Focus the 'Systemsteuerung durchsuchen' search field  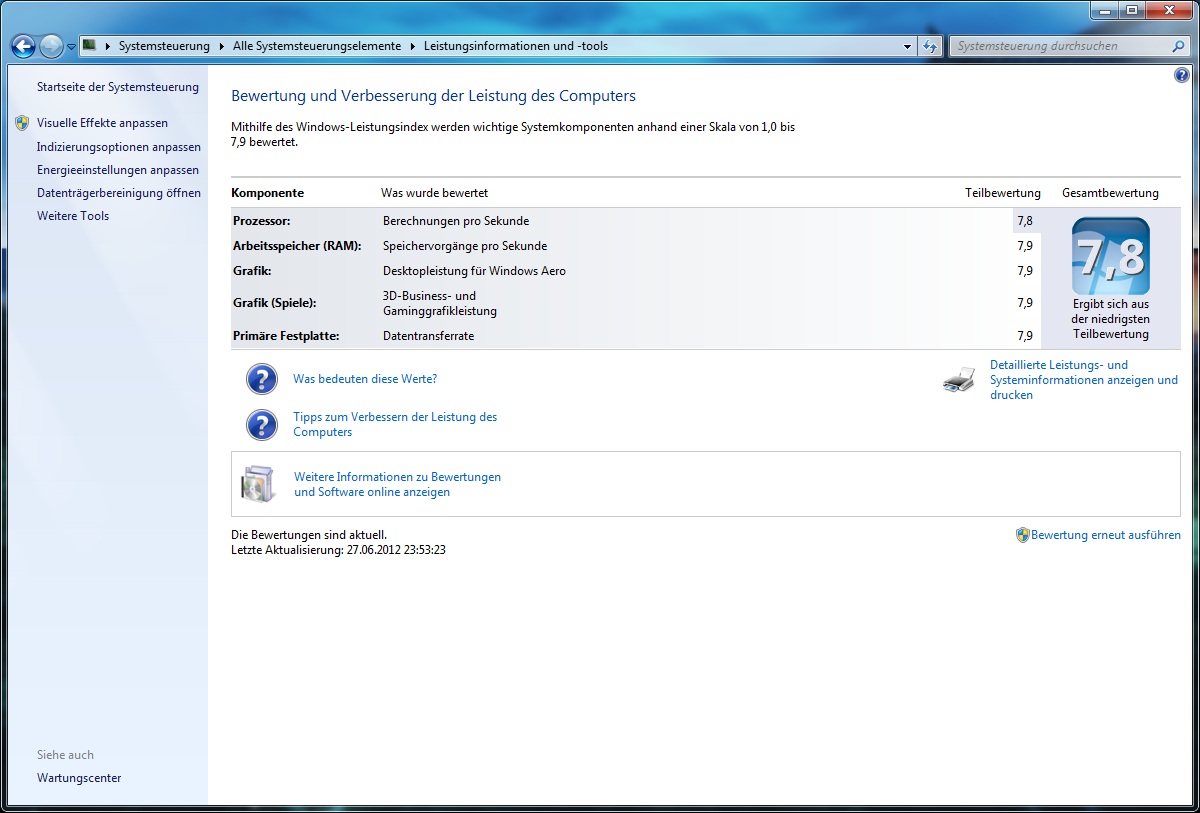(x=1058, y=46)
